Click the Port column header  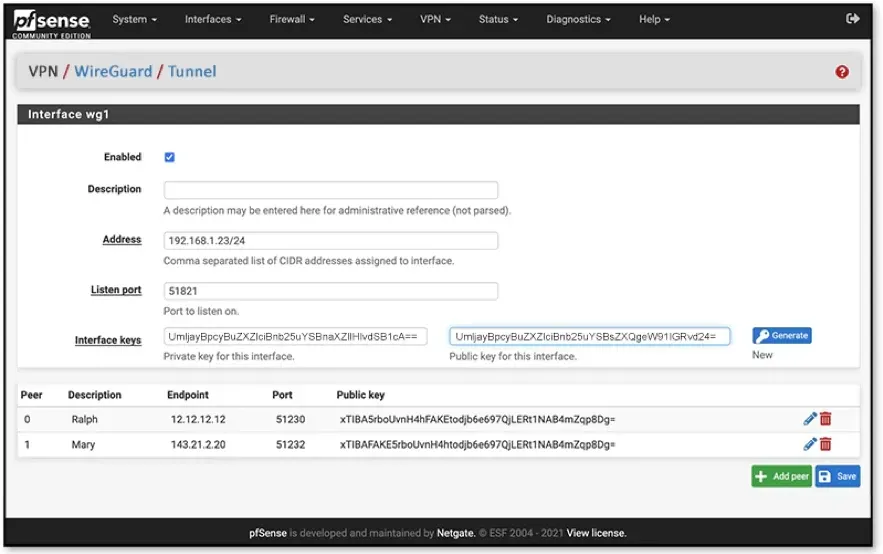282,395
